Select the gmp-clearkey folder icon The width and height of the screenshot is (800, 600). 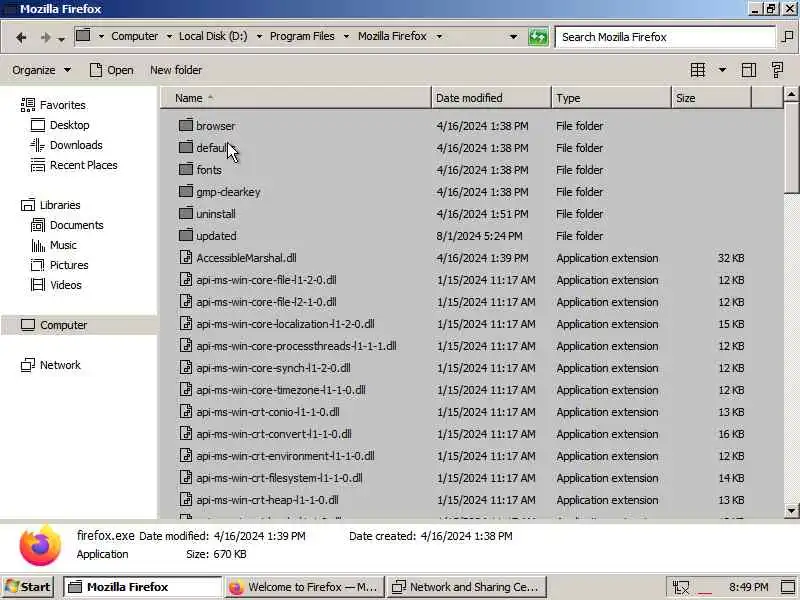186,191
